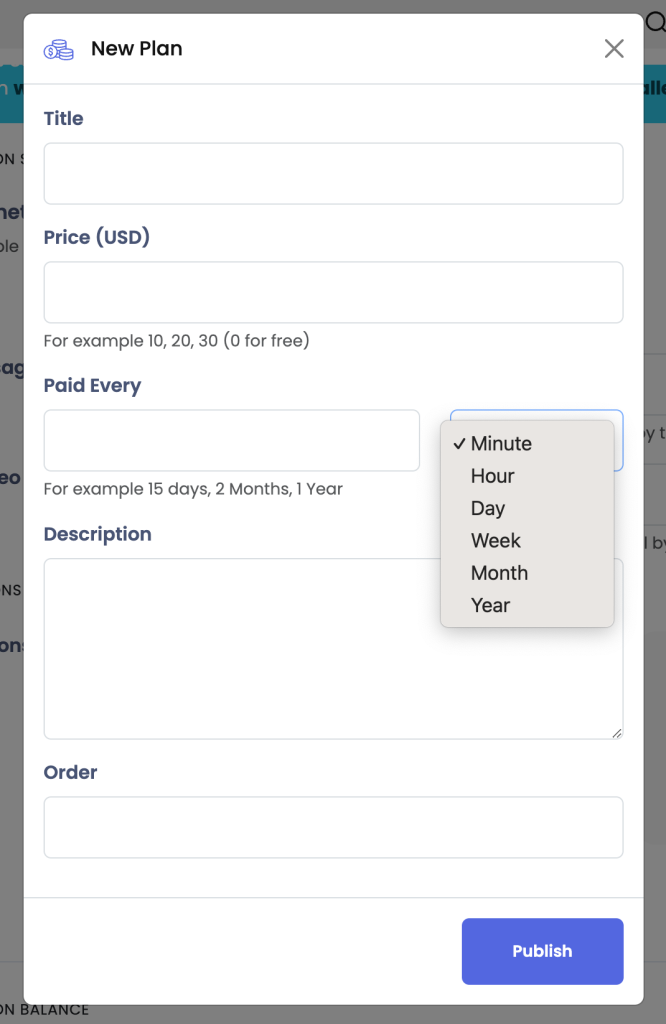
Task: Click inside the Description text area
Action: [x=242, y=649]
